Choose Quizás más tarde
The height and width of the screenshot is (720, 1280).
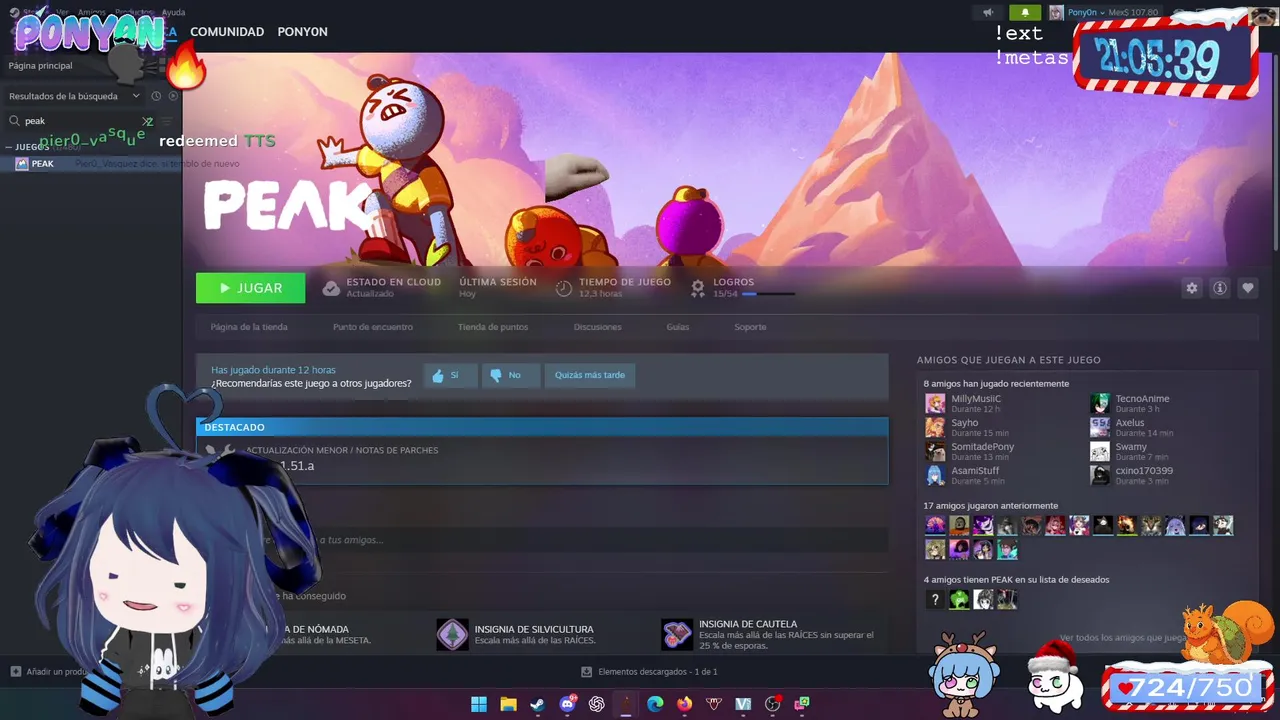[x=590, y=375]
